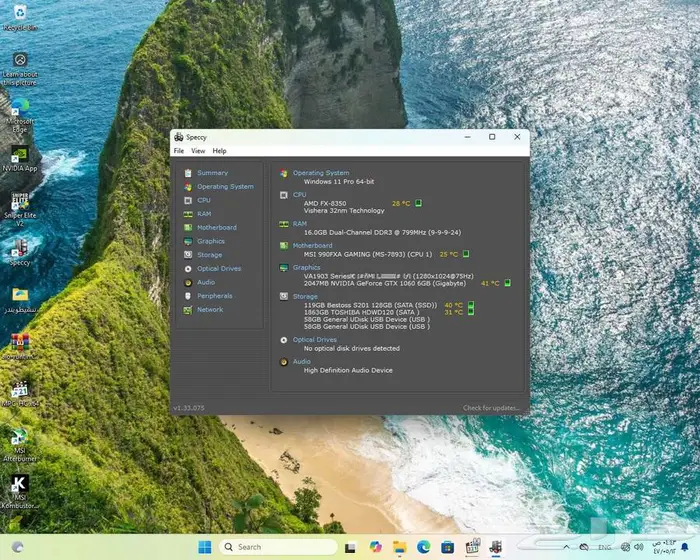
Task: Select the Network sidebar icon
Action: 187,310
